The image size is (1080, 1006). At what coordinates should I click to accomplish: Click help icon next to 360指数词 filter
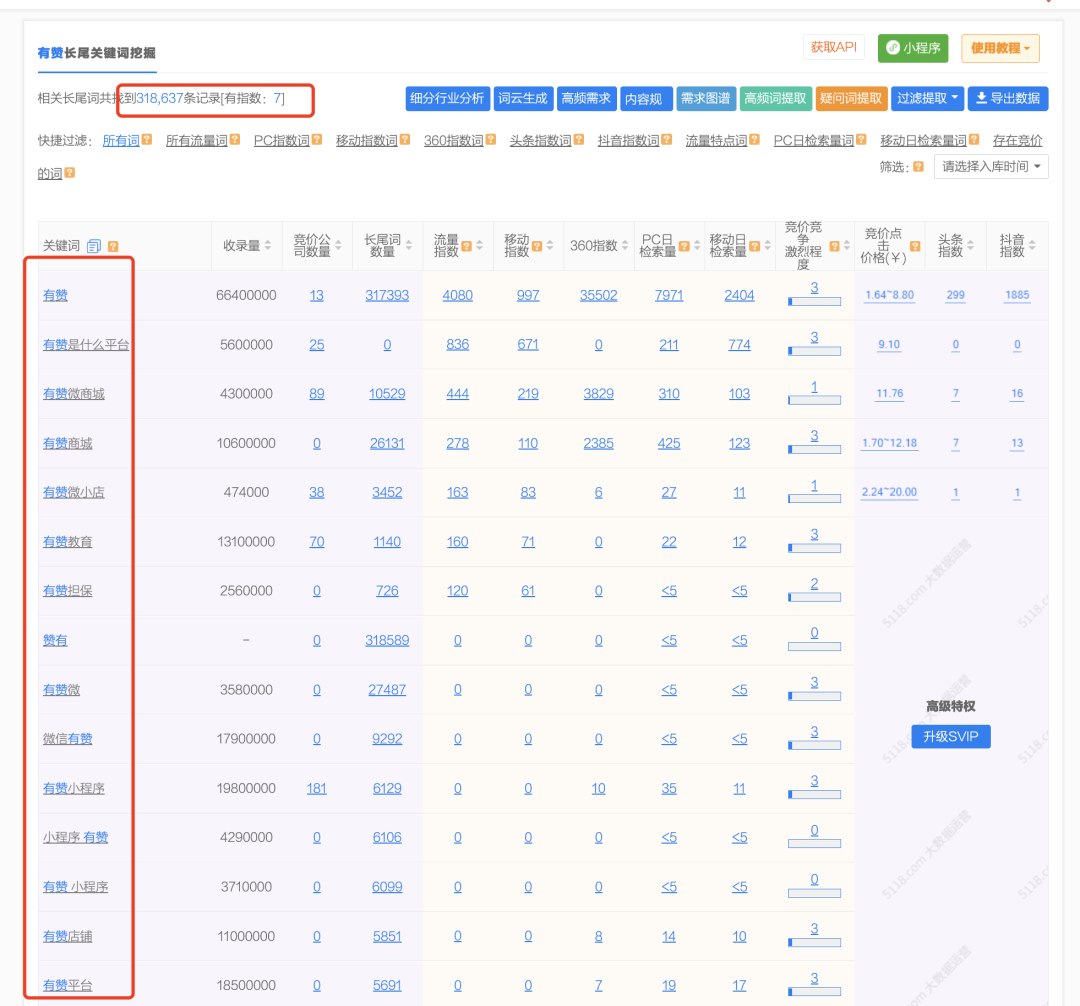pyautogui.click(x=490, y=140)
